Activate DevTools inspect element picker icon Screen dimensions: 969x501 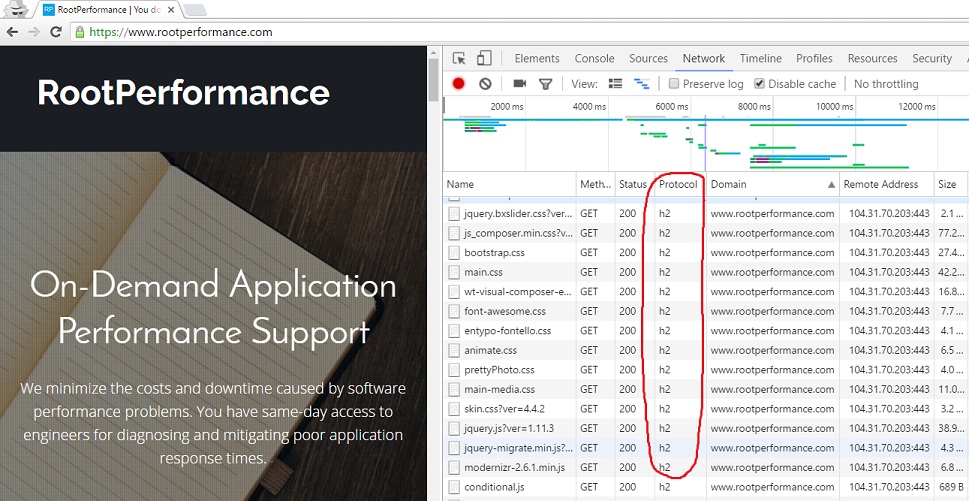pyautogui.click(x=459, y=59)
